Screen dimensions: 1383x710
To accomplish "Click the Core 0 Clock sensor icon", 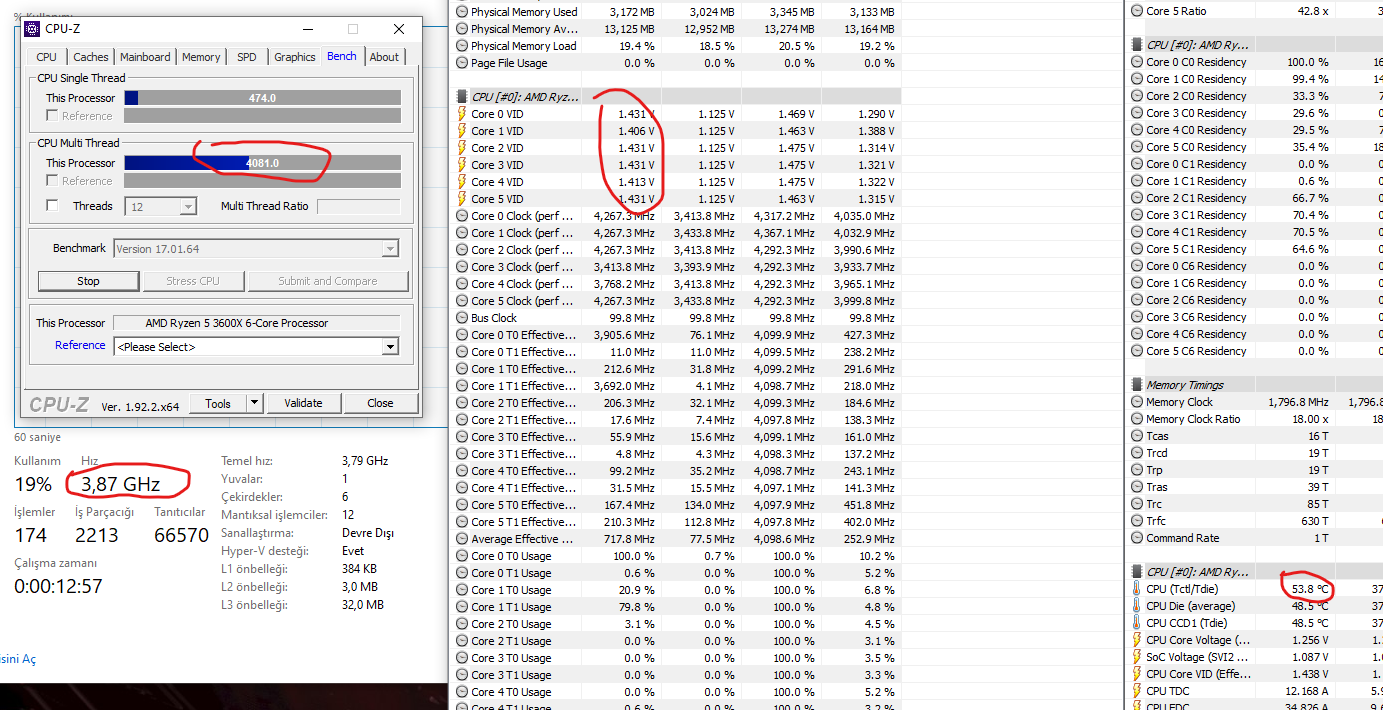I will click(461, 216).
